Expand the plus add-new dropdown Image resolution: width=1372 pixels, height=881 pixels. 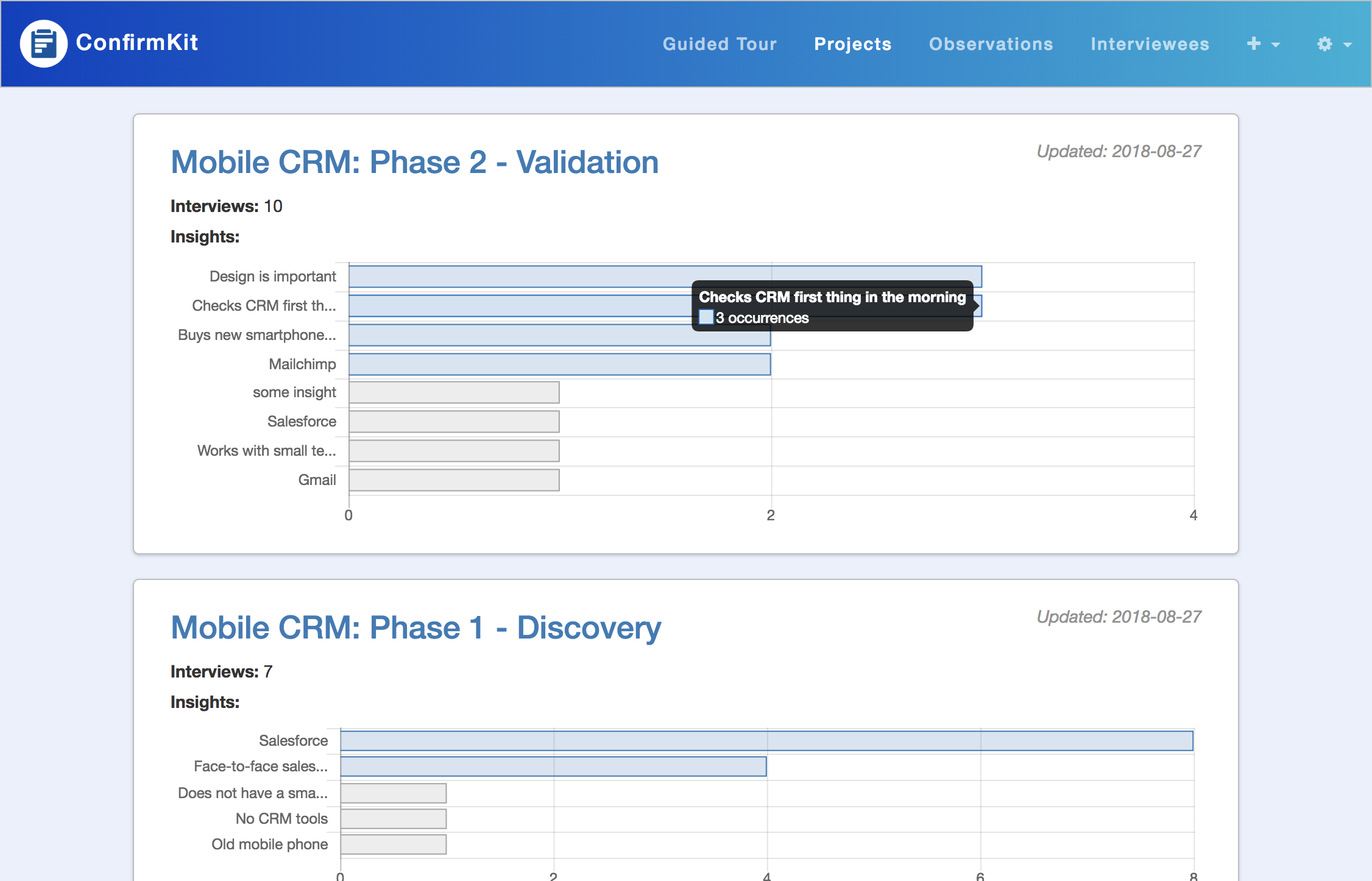coord(1263,44)
